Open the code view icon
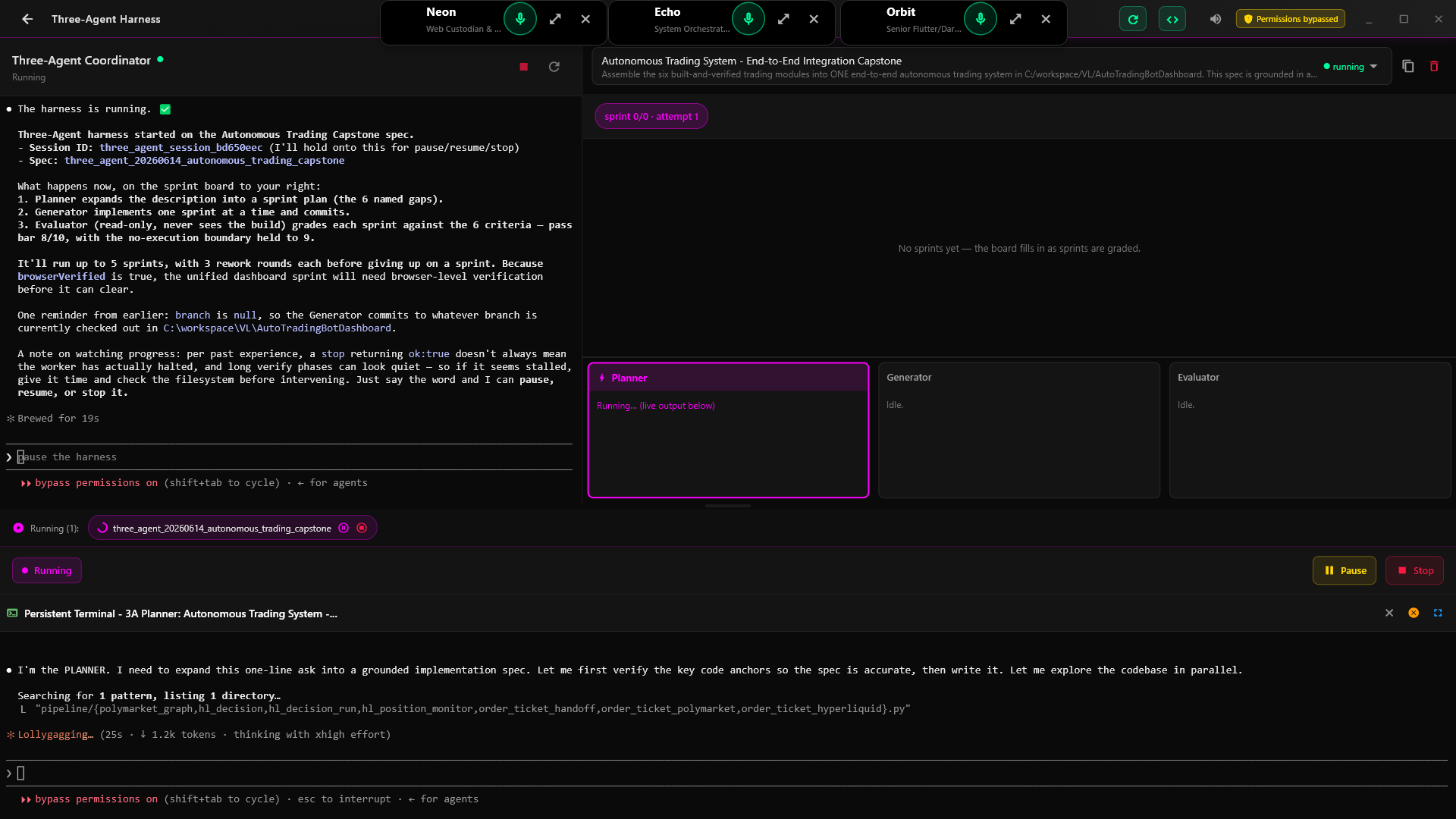Screen dimensions: 1456x819 point(1172,19)
